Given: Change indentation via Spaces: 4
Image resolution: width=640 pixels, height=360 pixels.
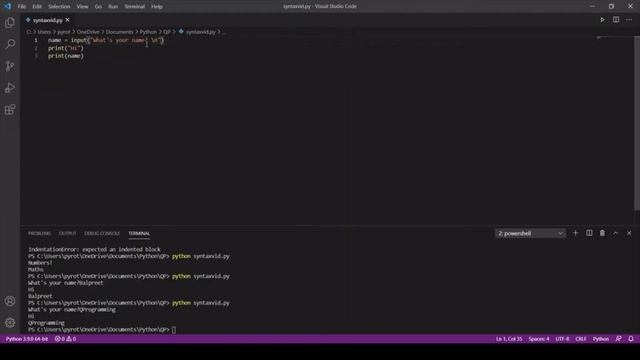Looking at the screenshot, I should pos(539,339).
